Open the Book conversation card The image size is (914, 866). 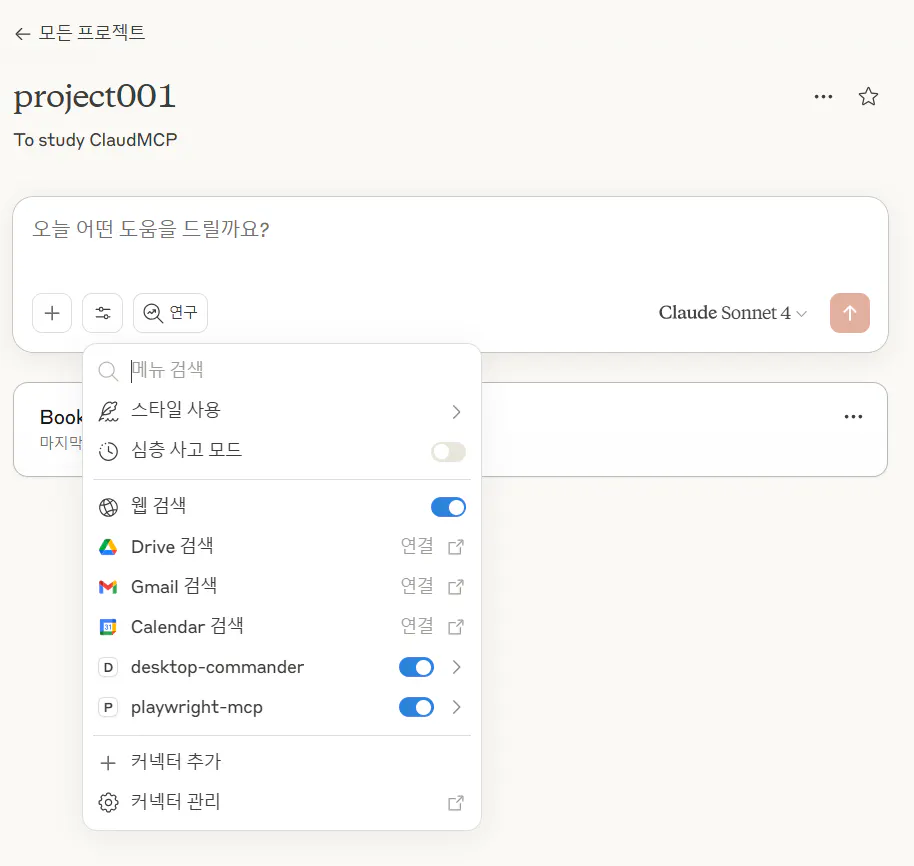(x=450, y=430)
